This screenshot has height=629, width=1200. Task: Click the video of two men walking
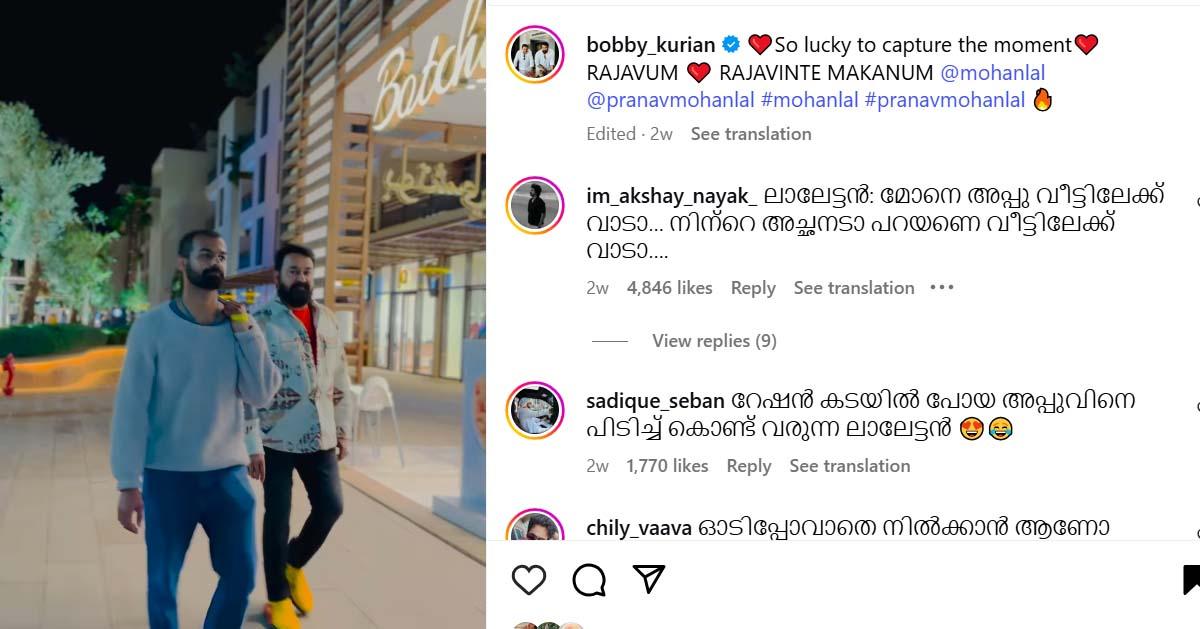pos(243,314)
